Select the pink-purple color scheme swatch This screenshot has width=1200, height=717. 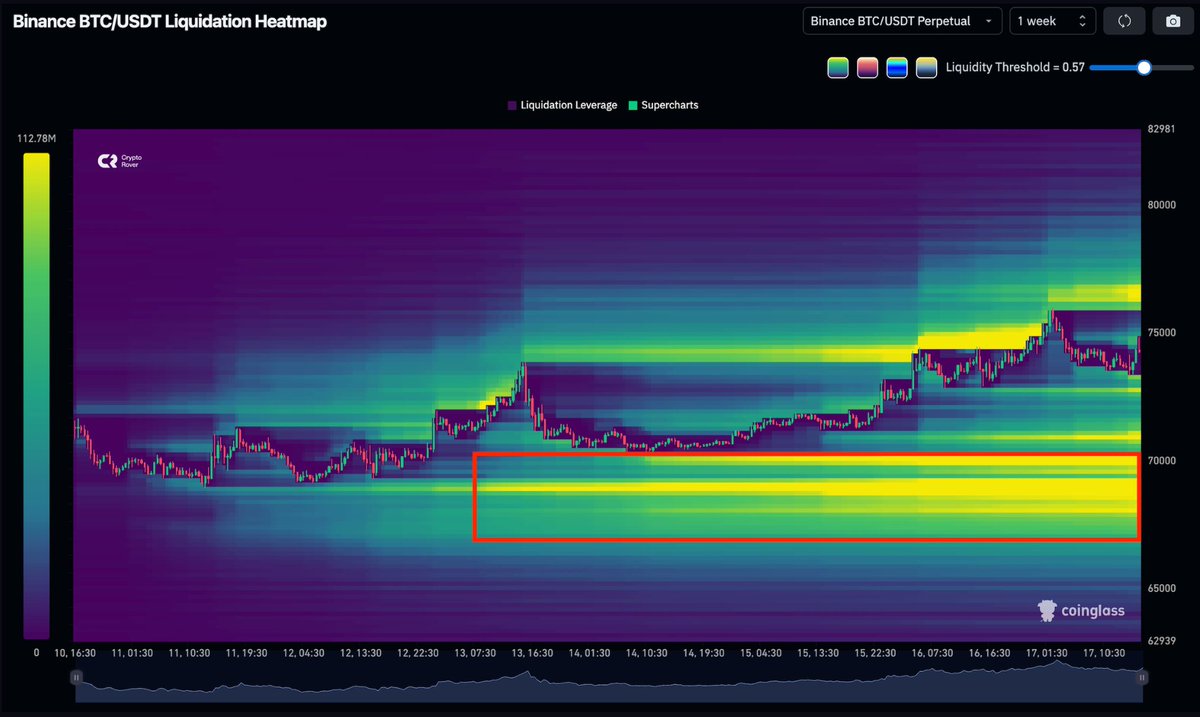point(867,67)
